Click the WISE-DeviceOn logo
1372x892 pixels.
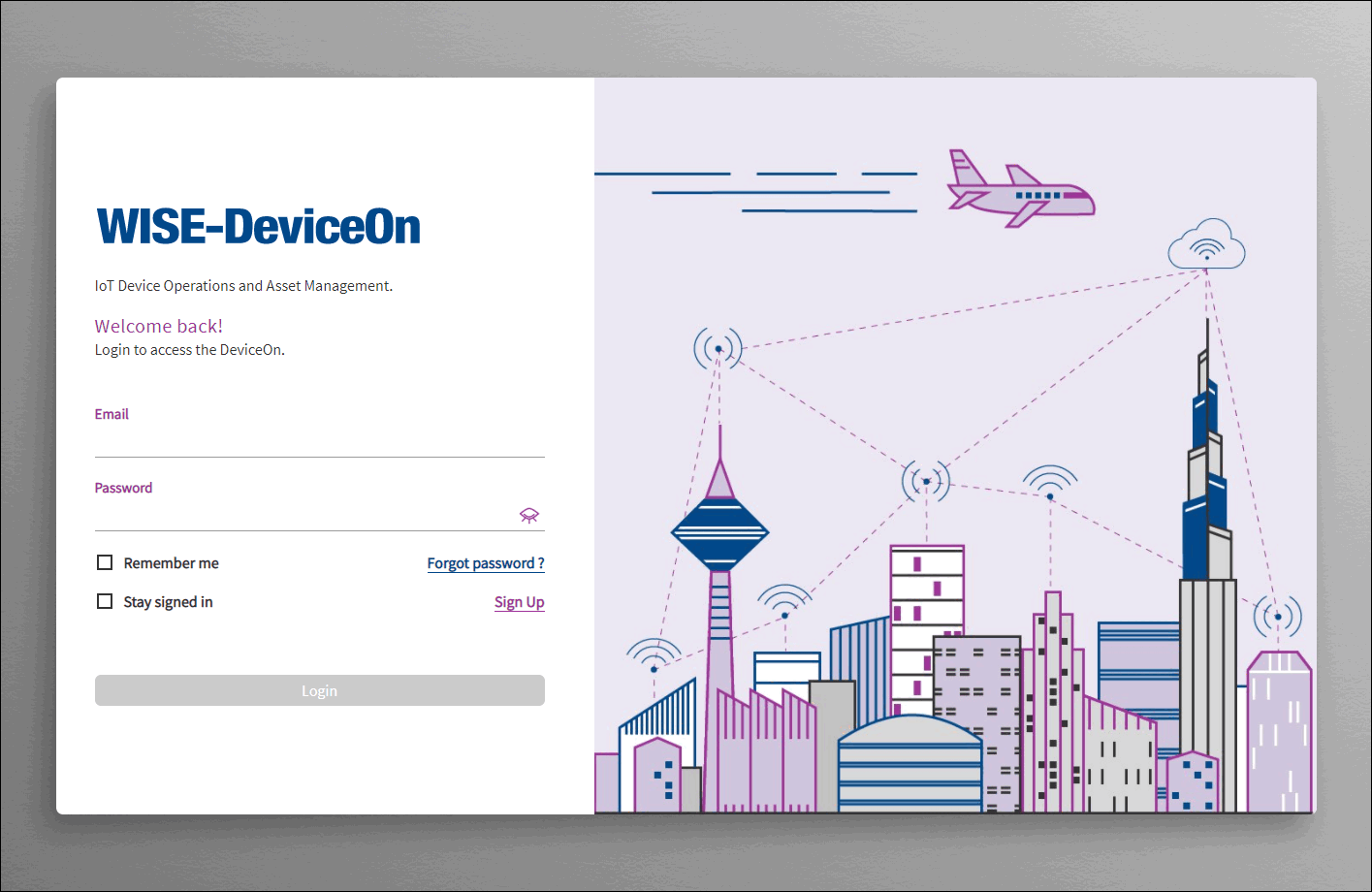(x=258, y=227)
